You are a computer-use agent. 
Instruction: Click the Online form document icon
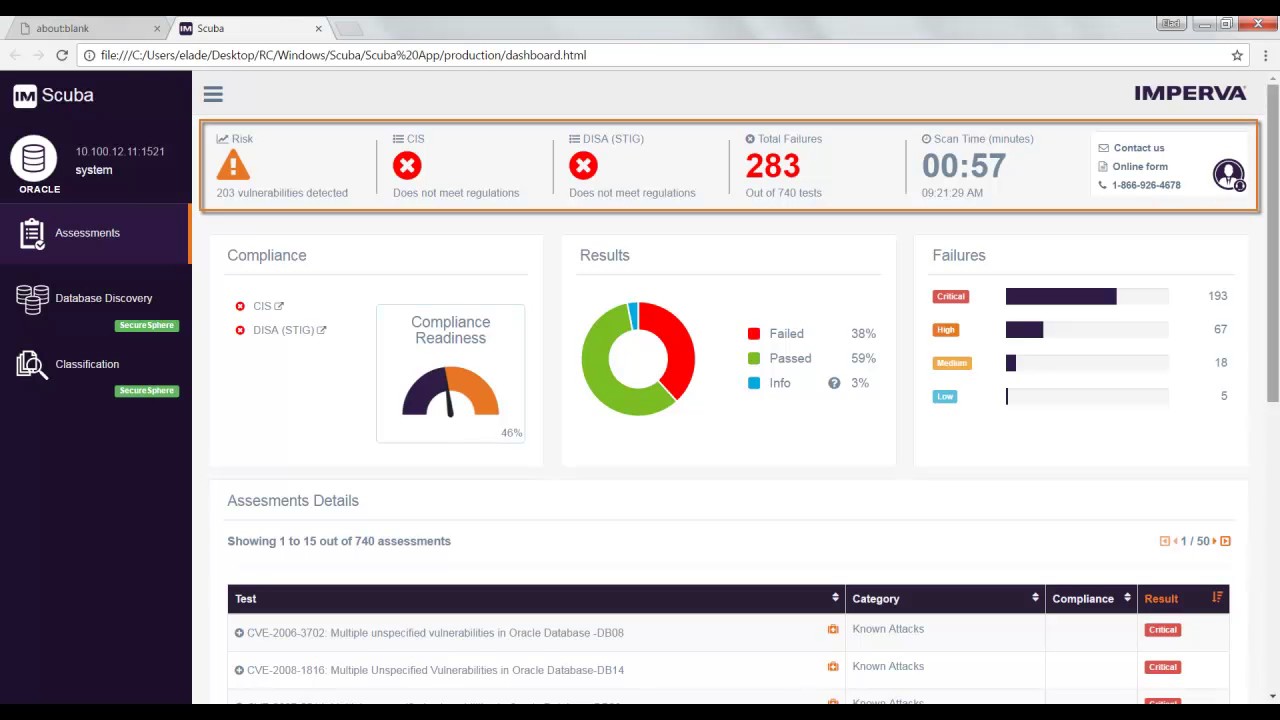tap(1103, 167)
